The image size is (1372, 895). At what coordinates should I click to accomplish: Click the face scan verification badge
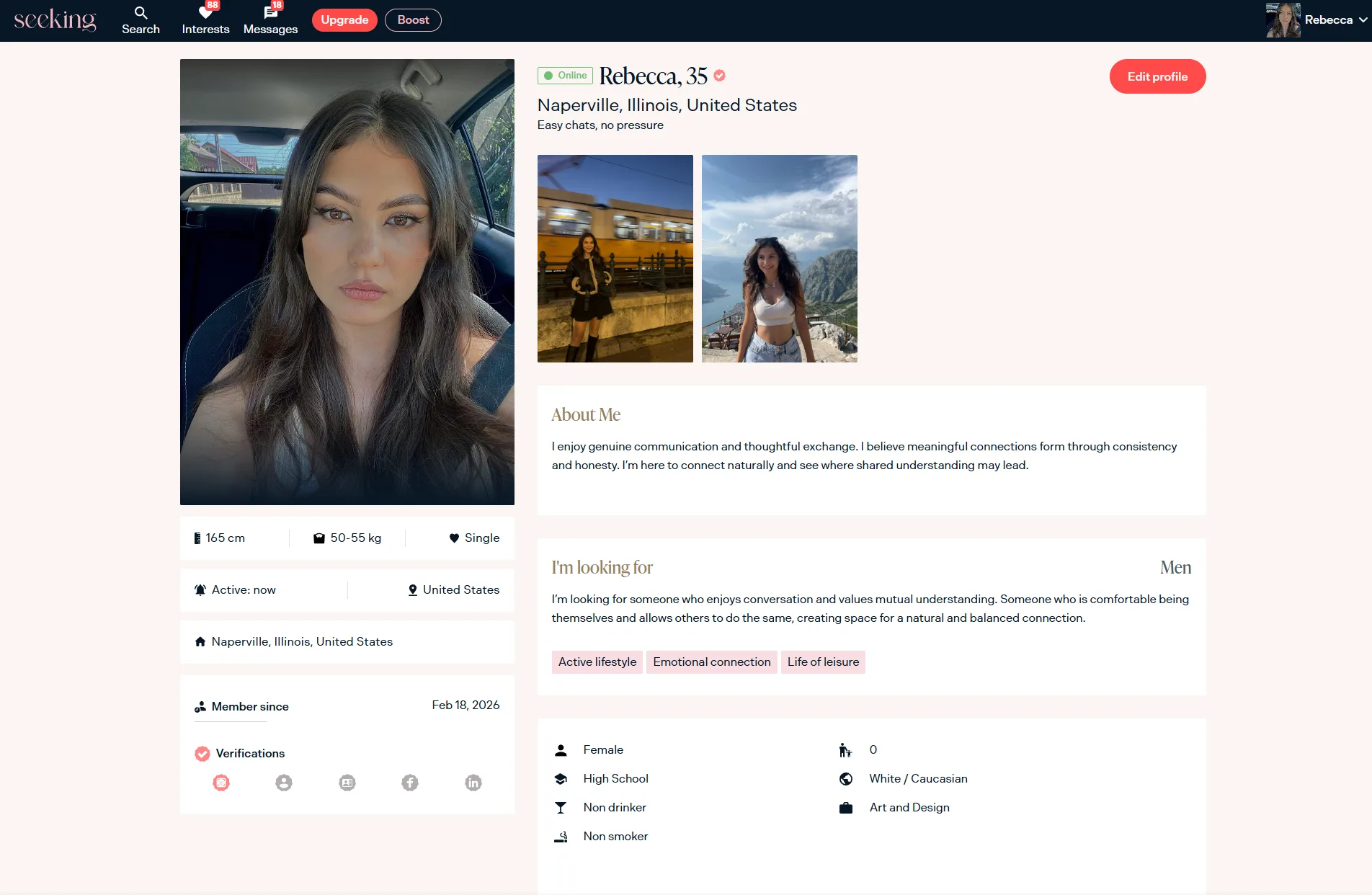pos(221,783)
